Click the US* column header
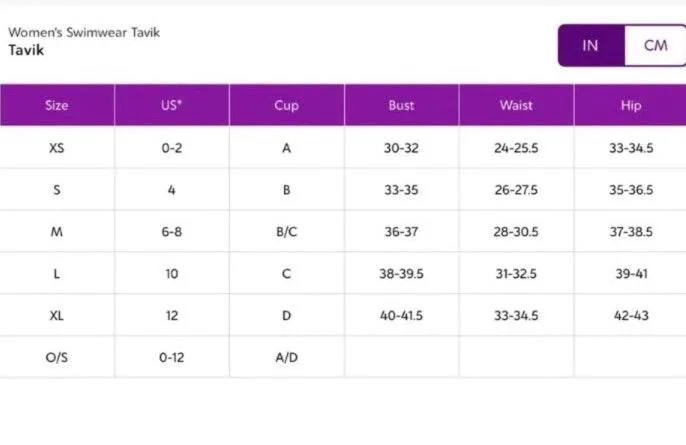This screenshot has height=445, width=686. click(172, 105)
